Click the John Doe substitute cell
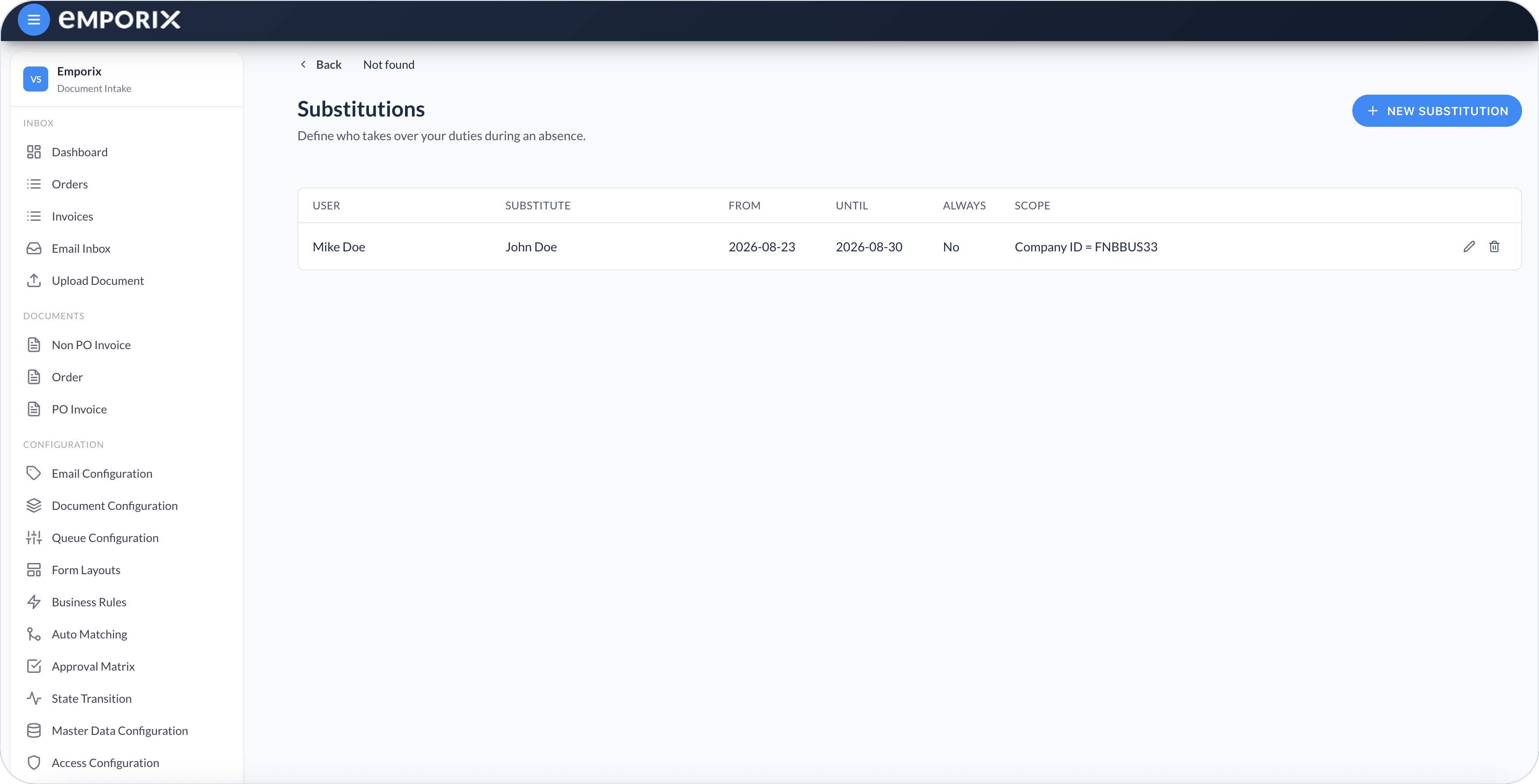 click(531, 246)
